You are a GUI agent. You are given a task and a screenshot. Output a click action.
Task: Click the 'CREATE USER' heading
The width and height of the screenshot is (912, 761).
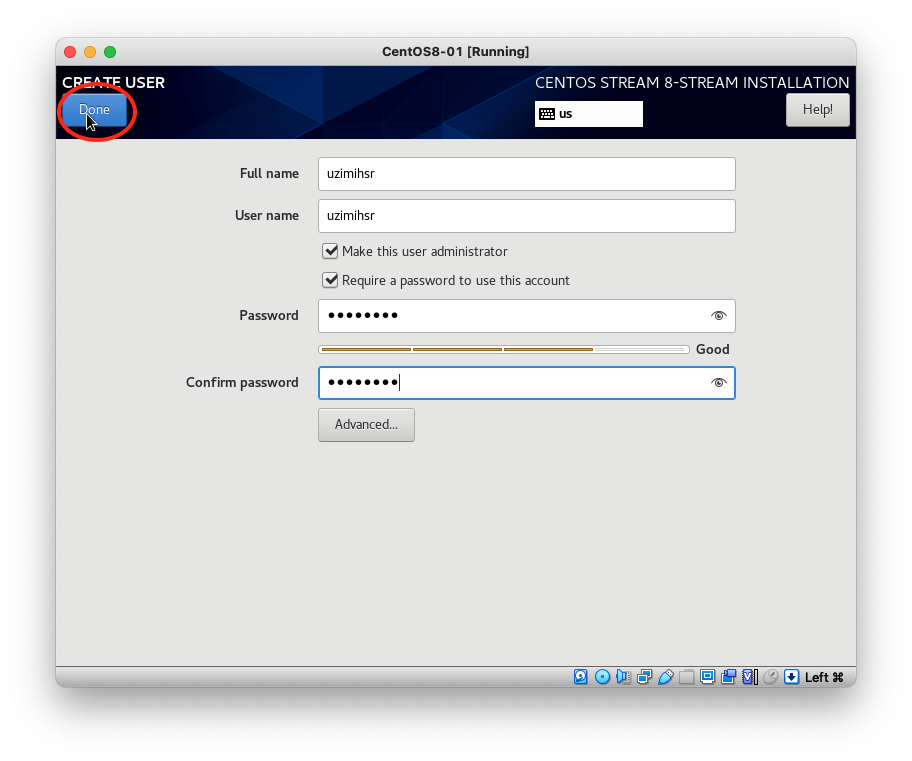point(113,83)
